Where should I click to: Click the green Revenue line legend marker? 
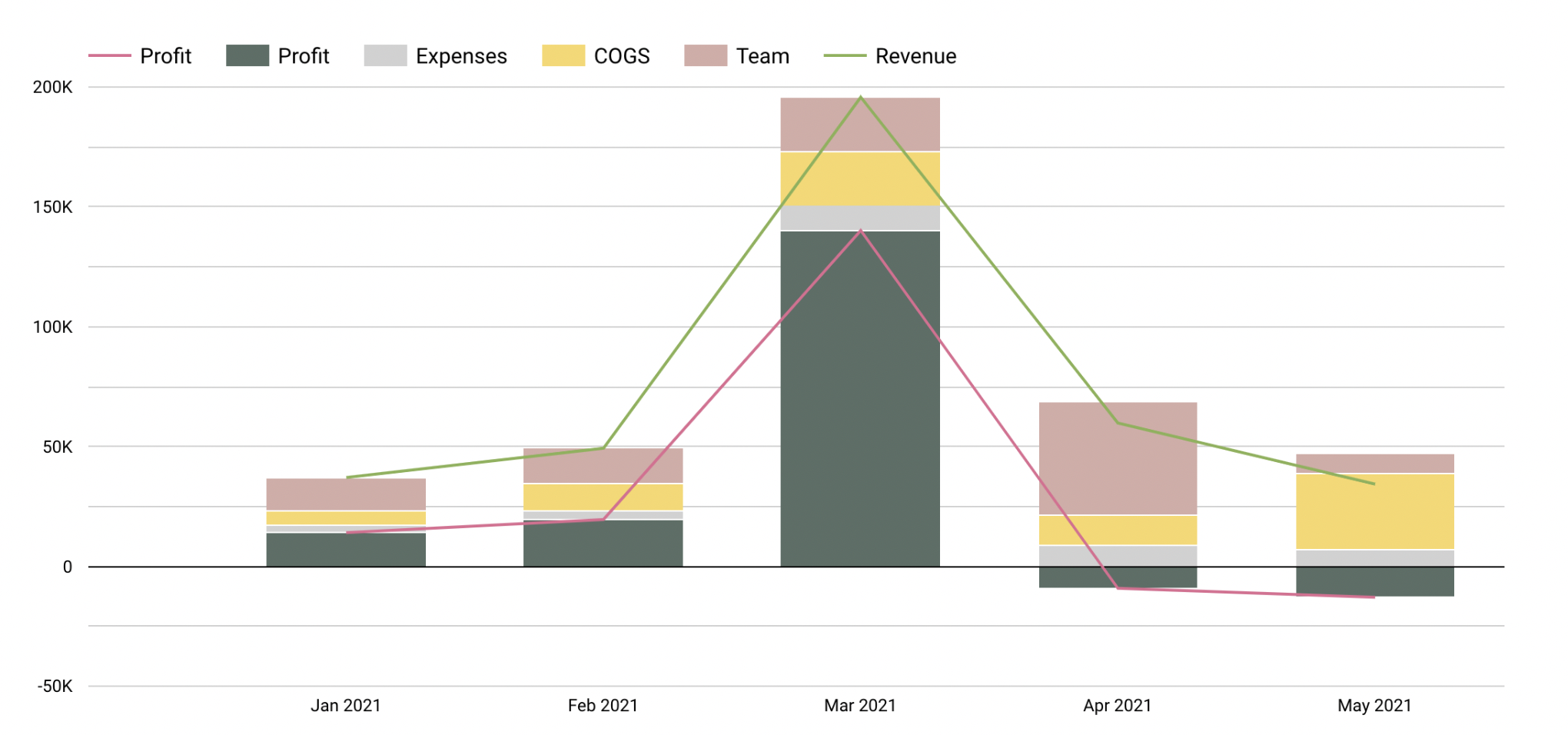point(845,56)
